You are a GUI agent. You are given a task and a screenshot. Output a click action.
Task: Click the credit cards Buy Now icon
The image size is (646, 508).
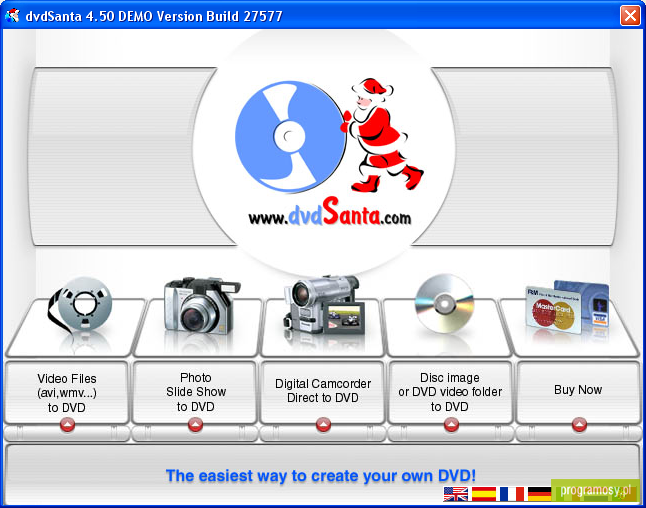(x=567, y=307)
